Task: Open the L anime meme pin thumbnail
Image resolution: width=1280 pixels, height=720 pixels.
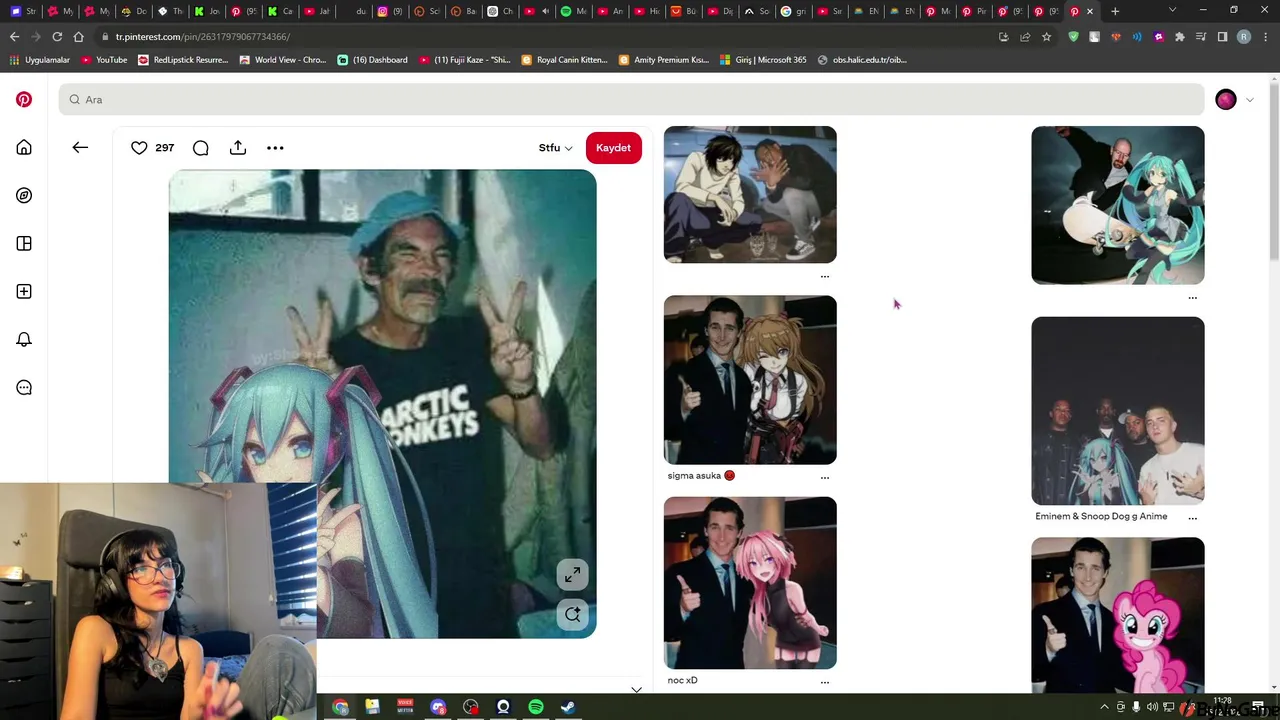Action: pos(750,195)
